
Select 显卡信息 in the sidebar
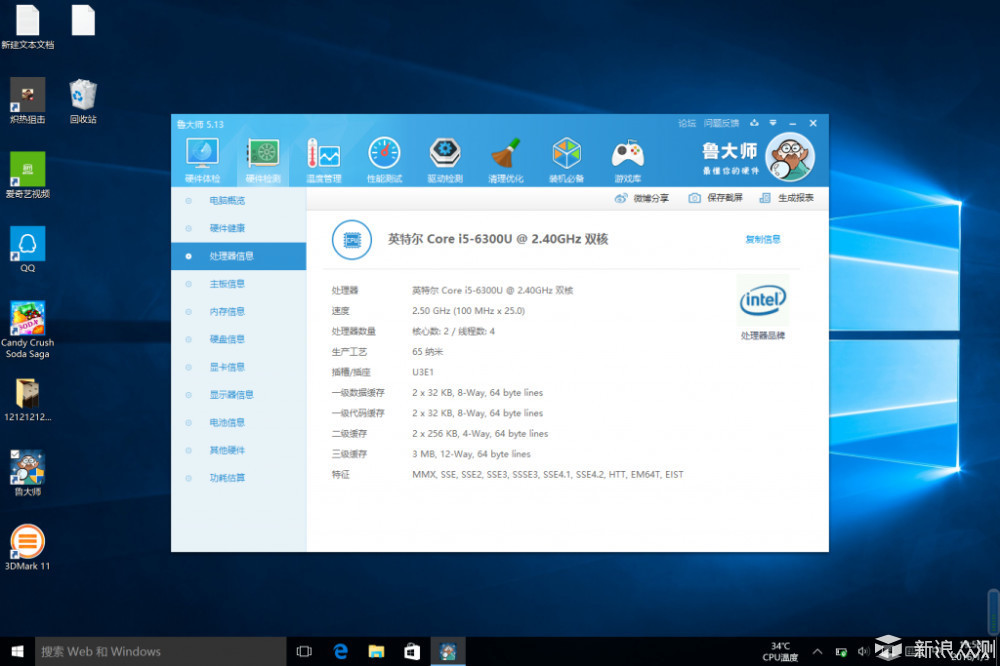coord(227,367)
